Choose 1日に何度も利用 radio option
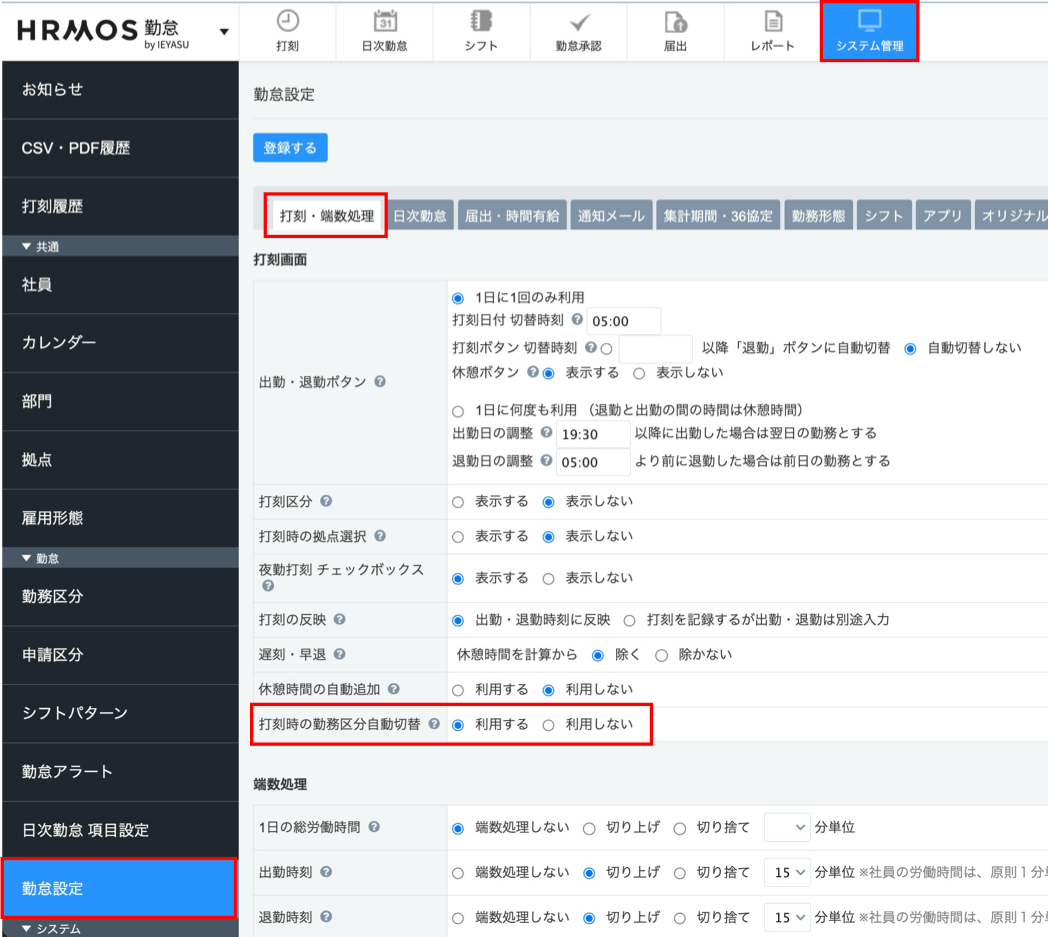This screenshot has height=937, width=1048. pyautogui.click(x=458, y=411)
